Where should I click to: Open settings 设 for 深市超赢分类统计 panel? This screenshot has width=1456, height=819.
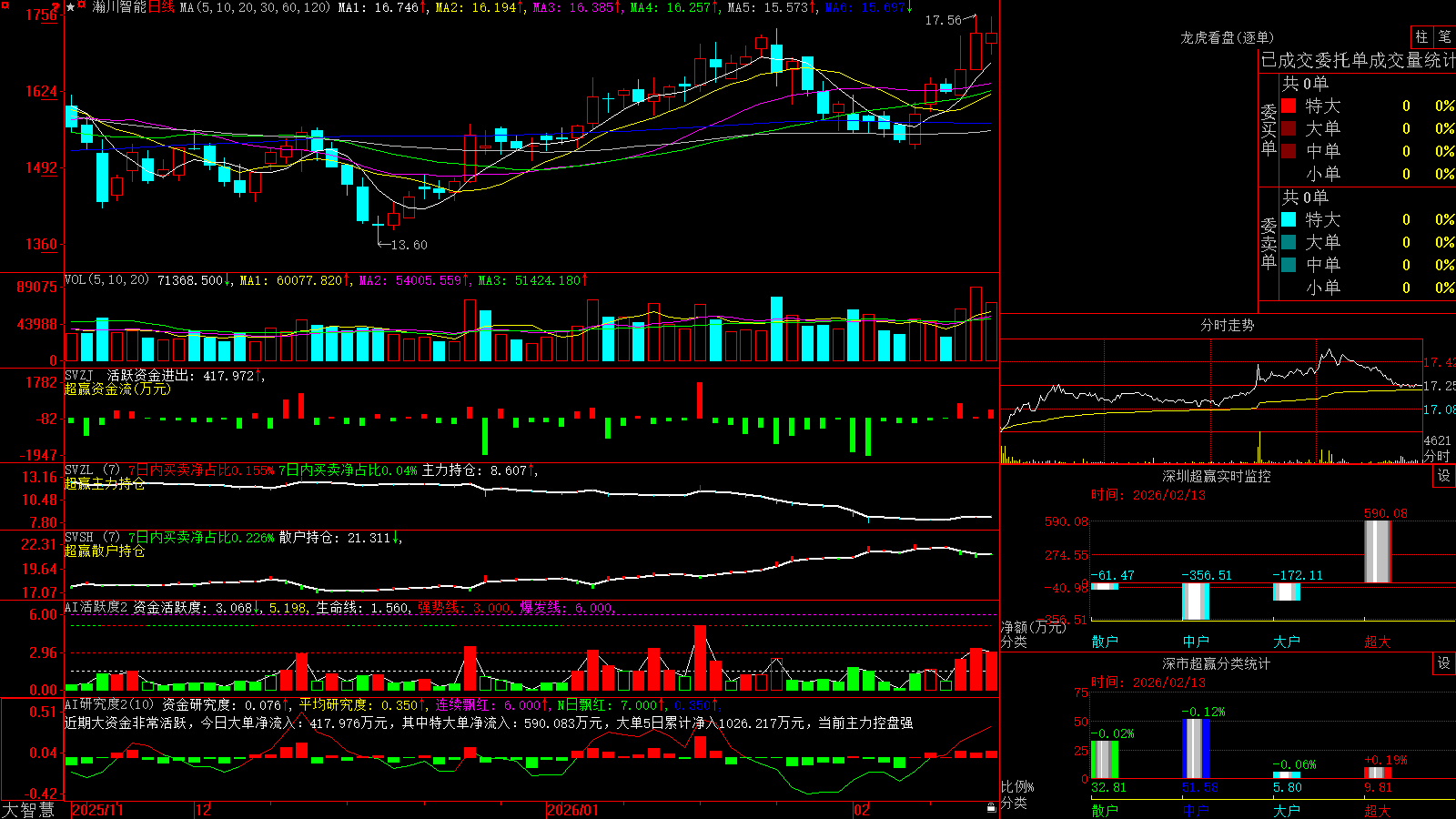click(x=1444, y=663)
